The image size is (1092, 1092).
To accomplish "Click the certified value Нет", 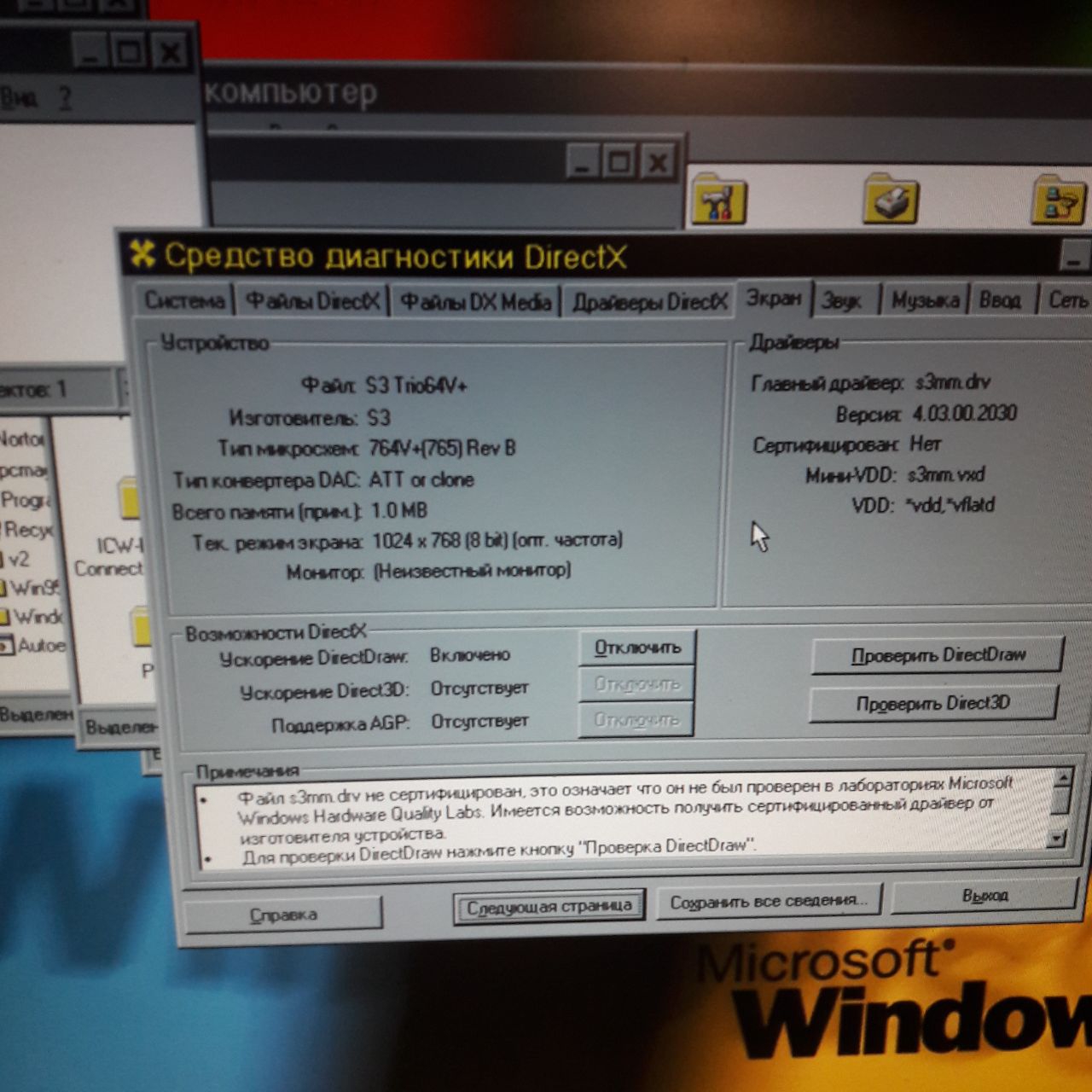I will [x=925, y=444].
